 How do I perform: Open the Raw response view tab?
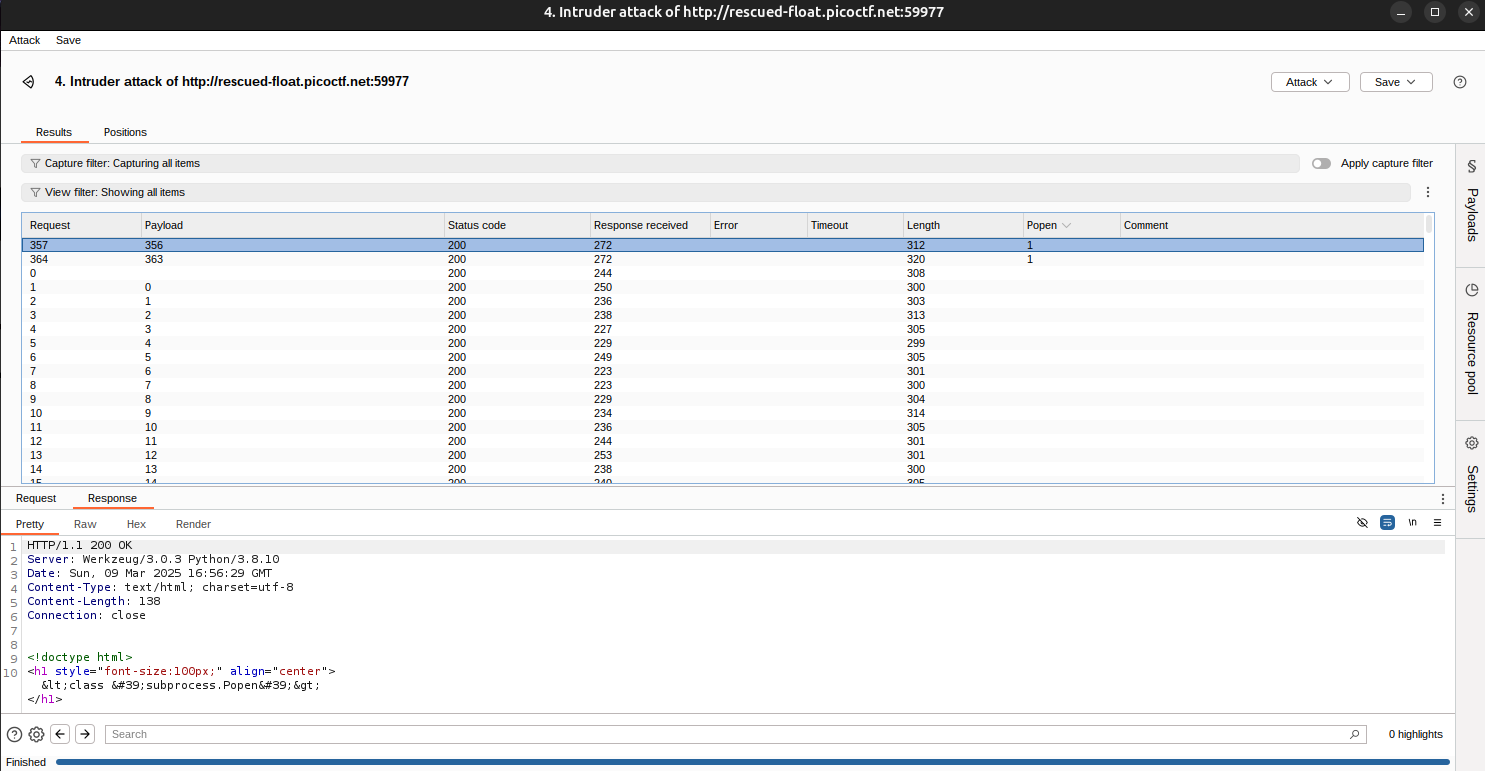click(85, 524)
